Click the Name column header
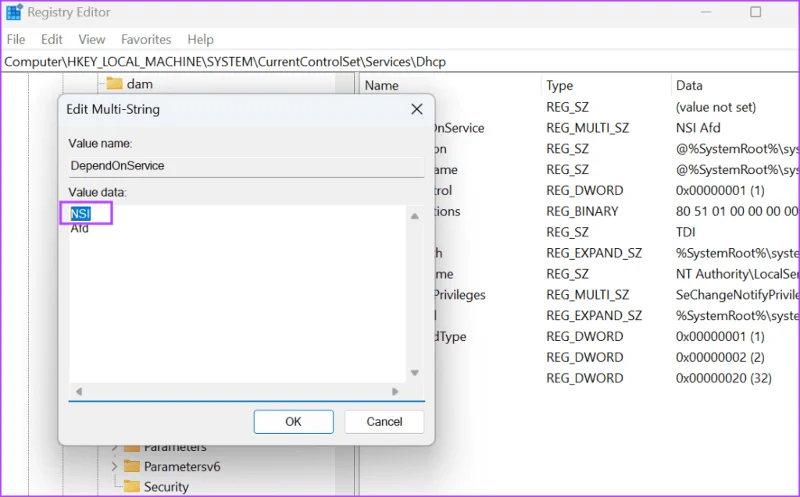 tap(382, 85)
